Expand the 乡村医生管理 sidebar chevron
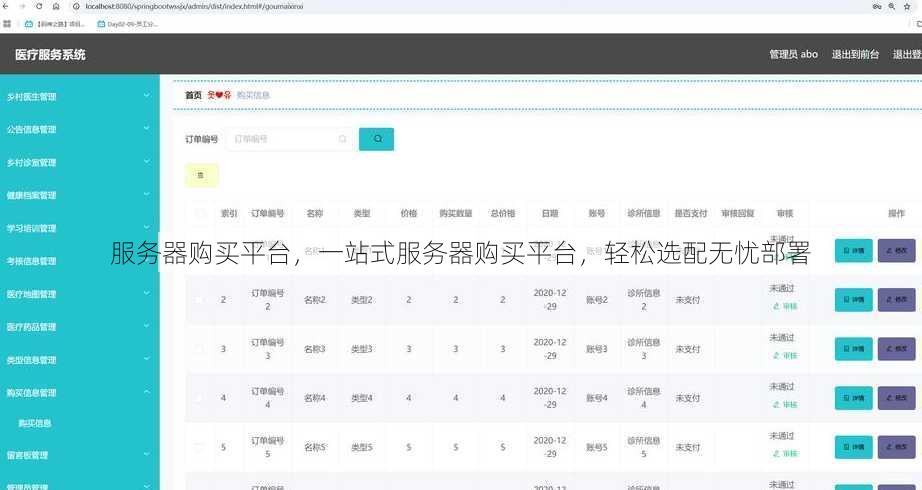The image size is (922, 490). (146, 96)
